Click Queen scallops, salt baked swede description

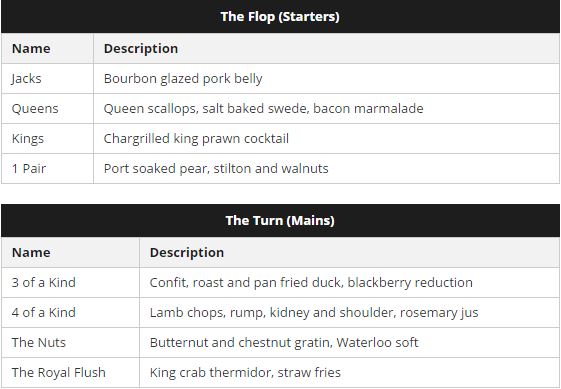(x=264, y=109)
